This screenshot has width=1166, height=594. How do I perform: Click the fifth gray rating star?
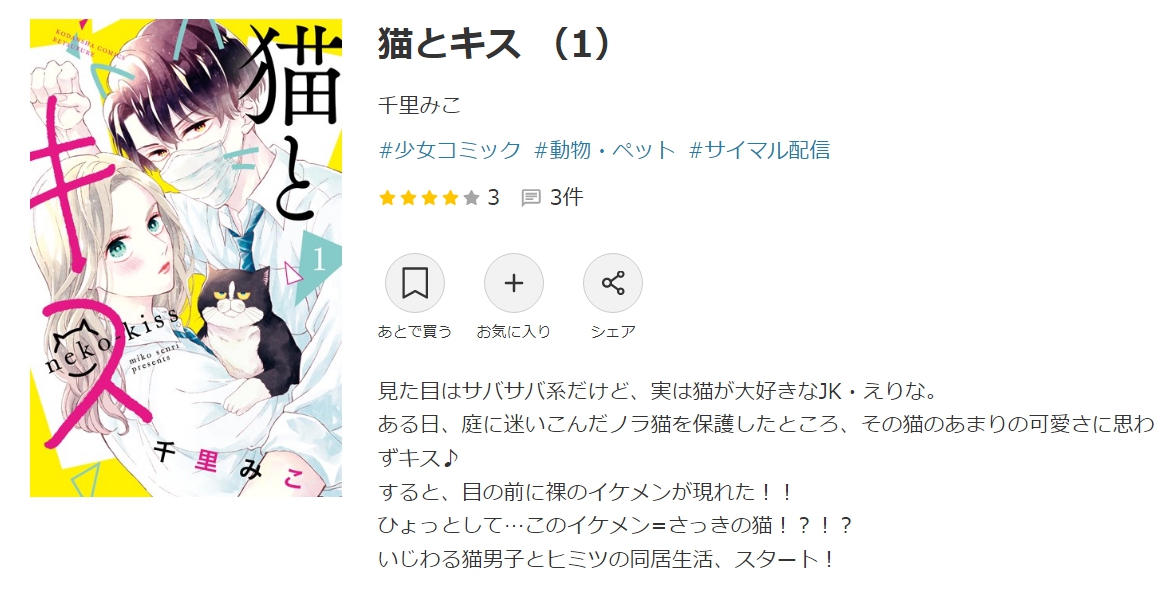(x=471, y=198)
